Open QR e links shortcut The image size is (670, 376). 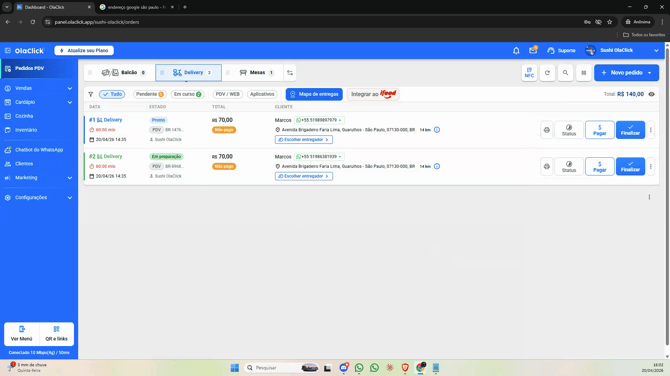56,334
